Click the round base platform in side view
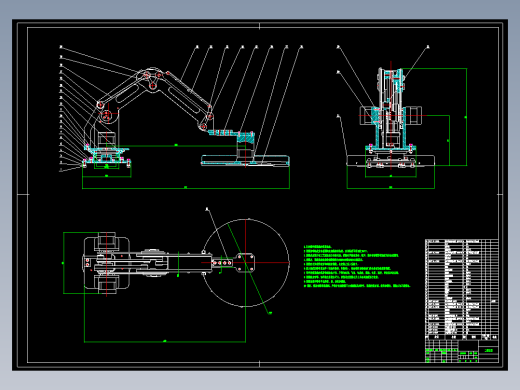The image size is (520, 390). 245,160
